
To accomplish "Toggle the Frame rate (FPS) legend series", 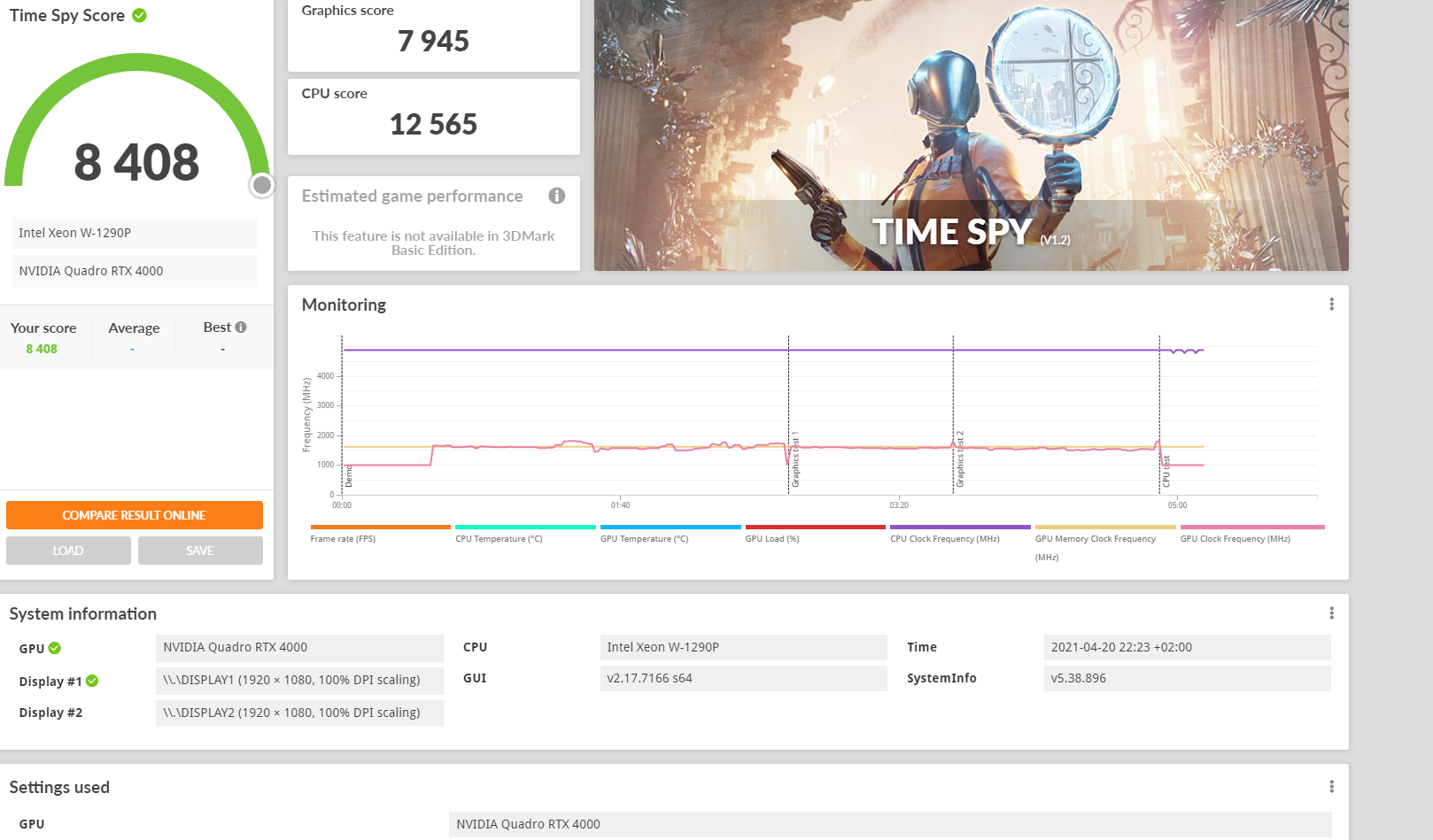I will 343,538.
